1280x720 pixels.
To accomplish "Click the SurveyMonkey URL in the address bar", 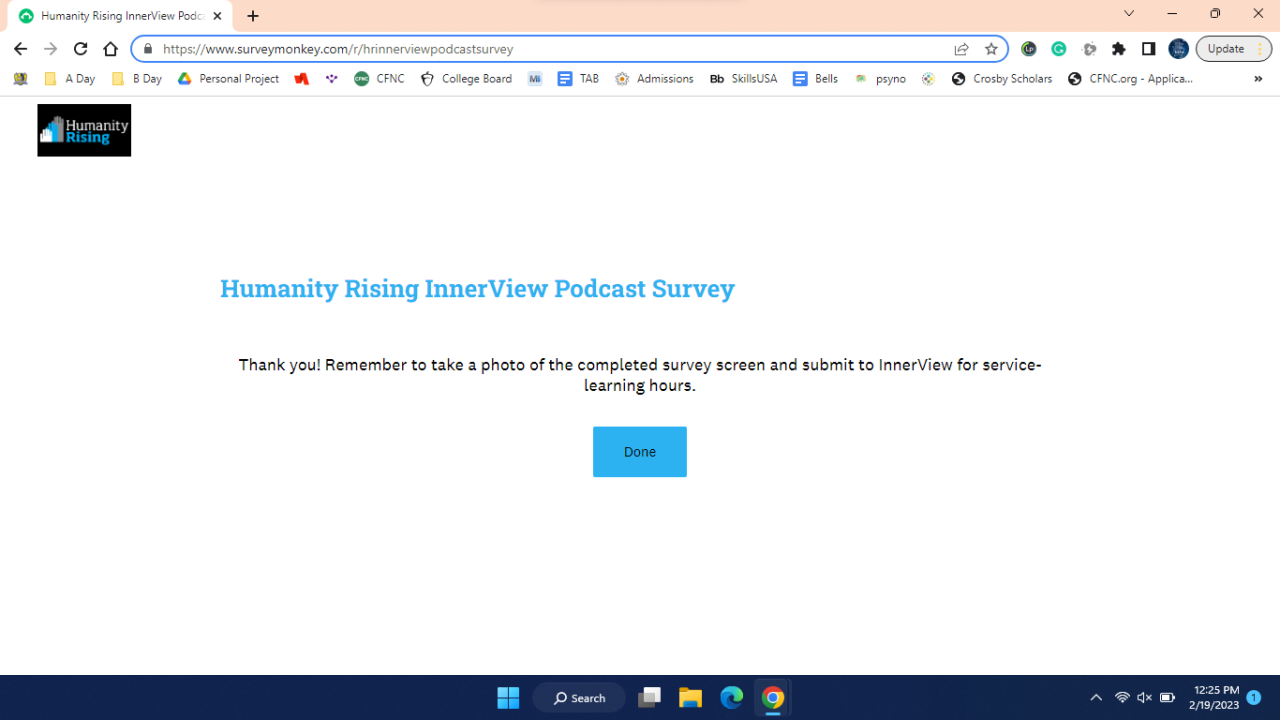I will tap(338, 49).
